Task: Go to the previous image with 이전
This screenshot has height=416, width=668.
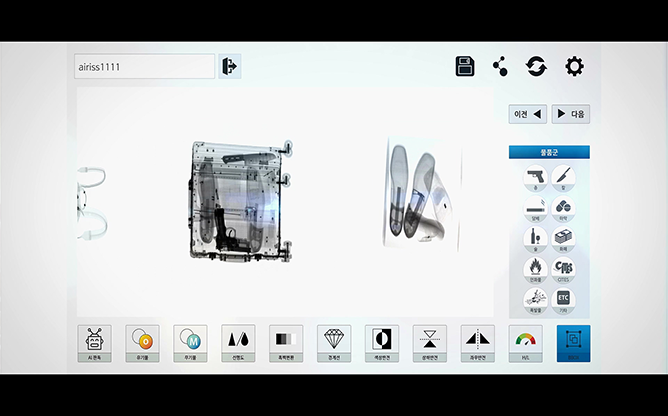Action: pos(527,114)
